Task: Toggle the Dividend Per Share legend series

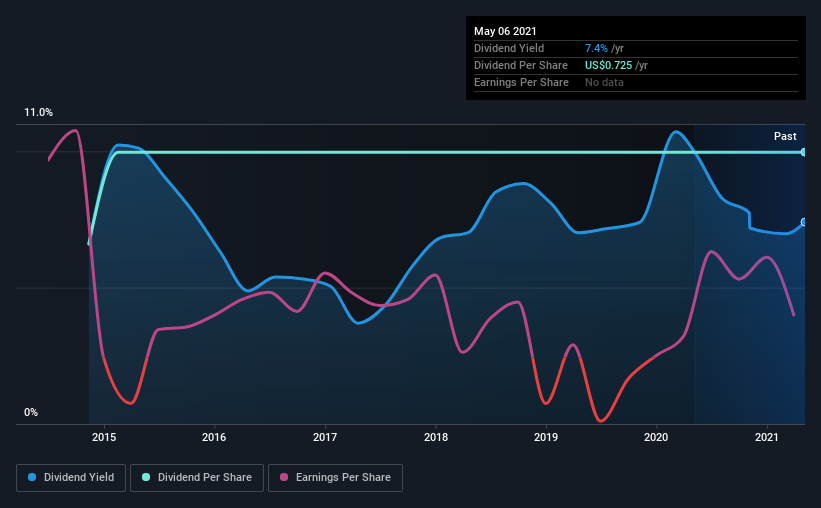Action: pyautogui.click(x=197, y=478)
